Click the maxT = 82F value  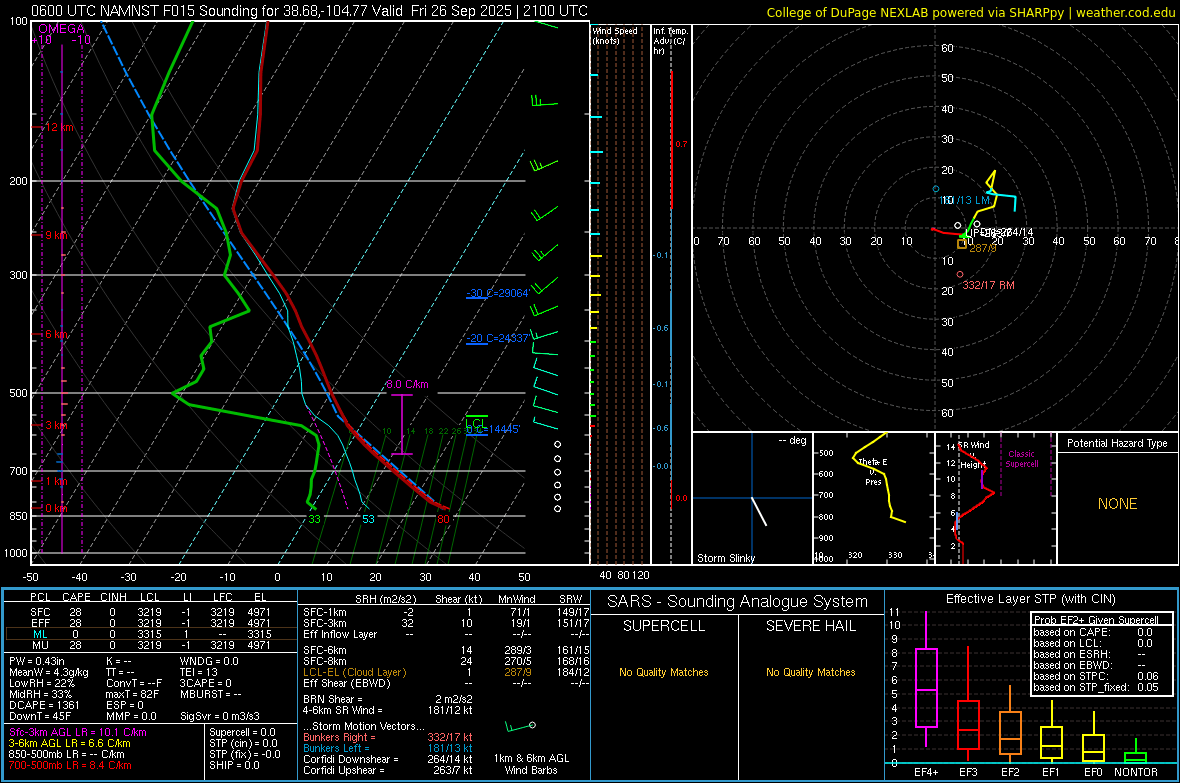click(132, 693)
